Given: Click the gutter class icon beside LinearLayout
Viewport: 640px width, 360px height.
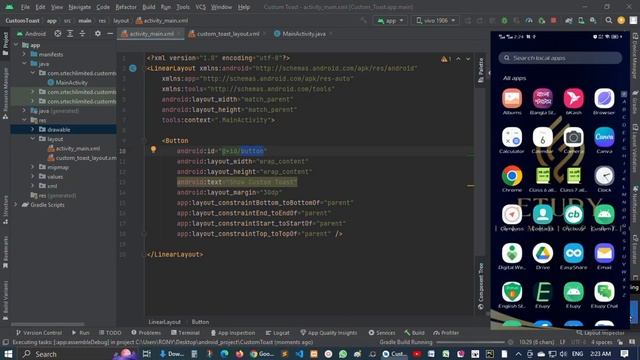Looking at the screenshot, I should (133, 68).
